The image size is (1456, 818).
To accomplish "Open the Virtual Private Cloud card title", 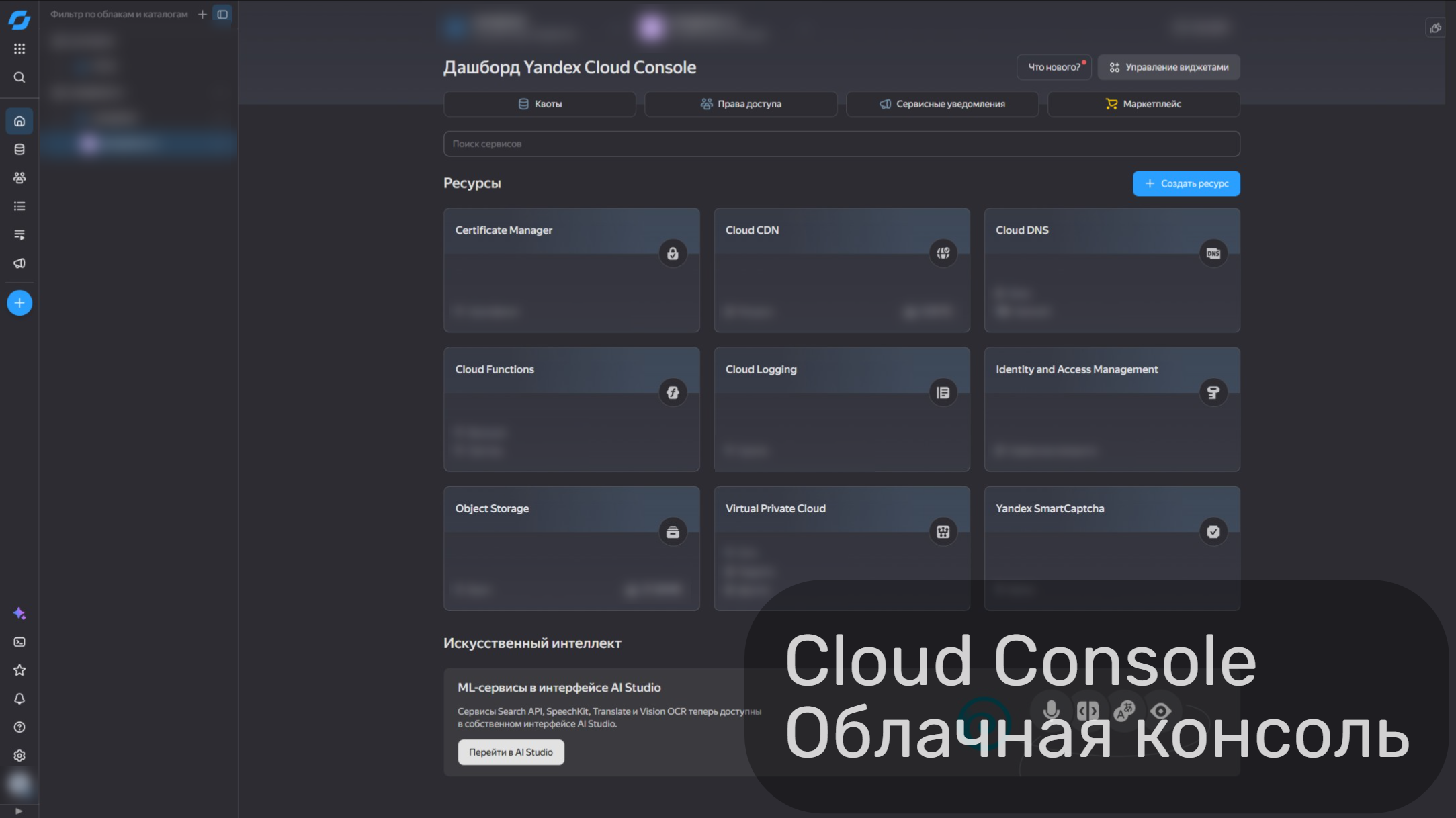I will coord(776,508).
